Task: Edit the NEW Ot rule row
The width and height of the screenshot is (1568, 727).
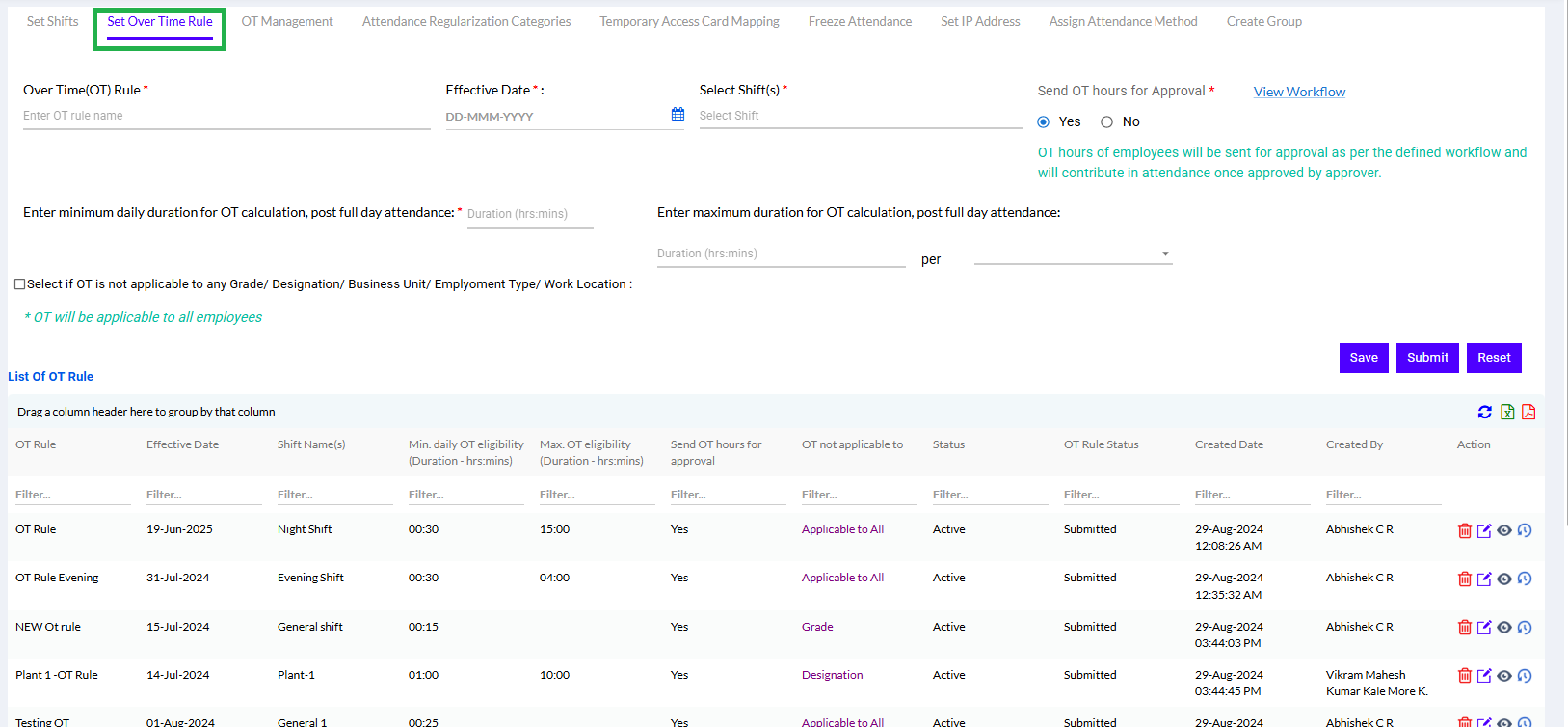Action: pos(1484,628)
